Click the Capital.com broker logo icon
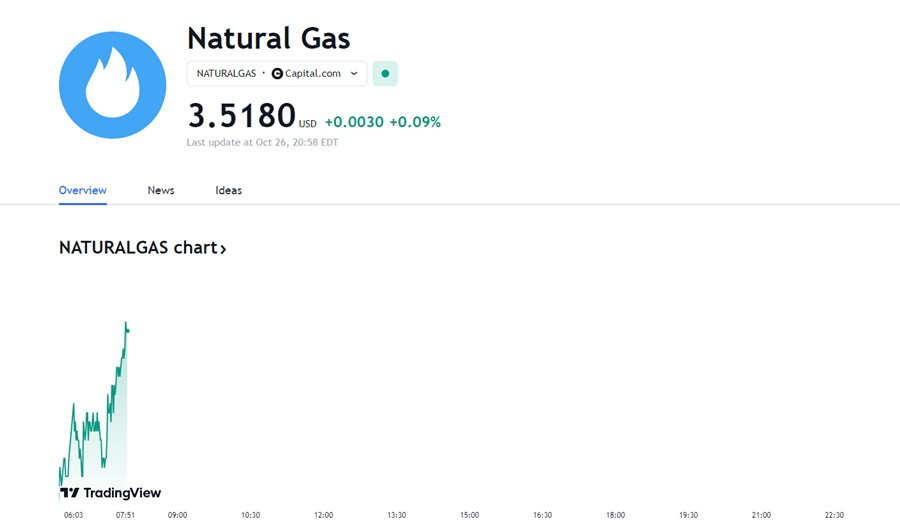Screen dimensions: 900x531 point(277,73)
